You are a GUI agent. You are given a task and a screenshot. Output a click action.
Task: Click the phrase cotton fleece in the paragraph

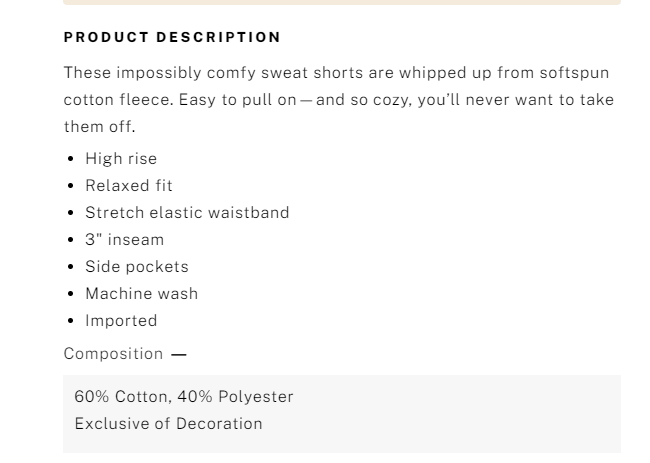119,100
